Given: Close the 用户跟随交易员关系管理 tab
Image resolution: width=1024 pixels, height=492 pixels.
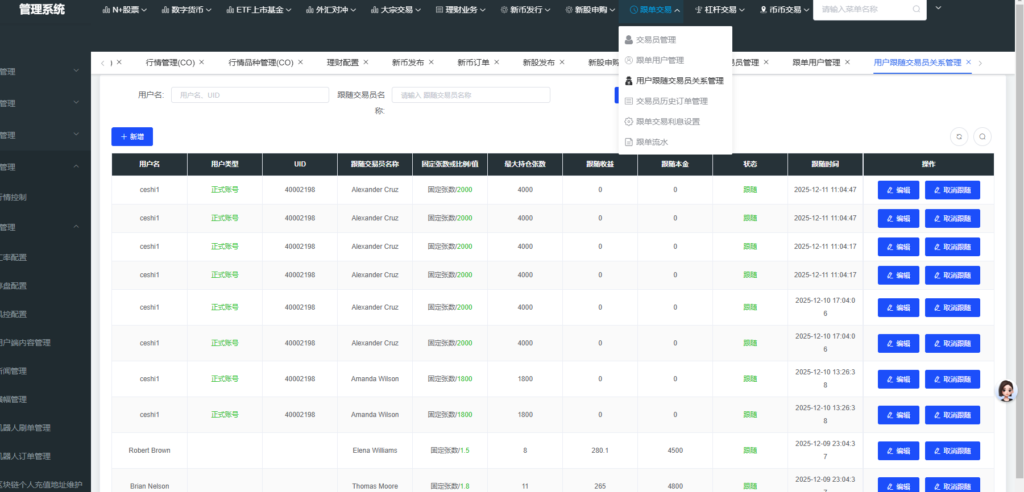Looking at the screenshot, I should tap(968, 62).
